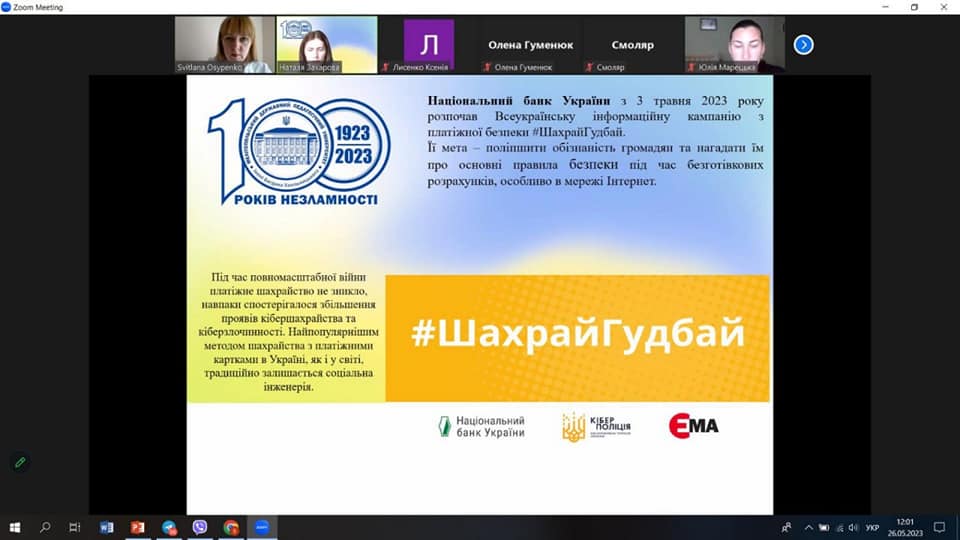The height and width of the screenshot is (540, 960).
Task: Open Microsoft Word from the taskbar
Action: [107, 527]
